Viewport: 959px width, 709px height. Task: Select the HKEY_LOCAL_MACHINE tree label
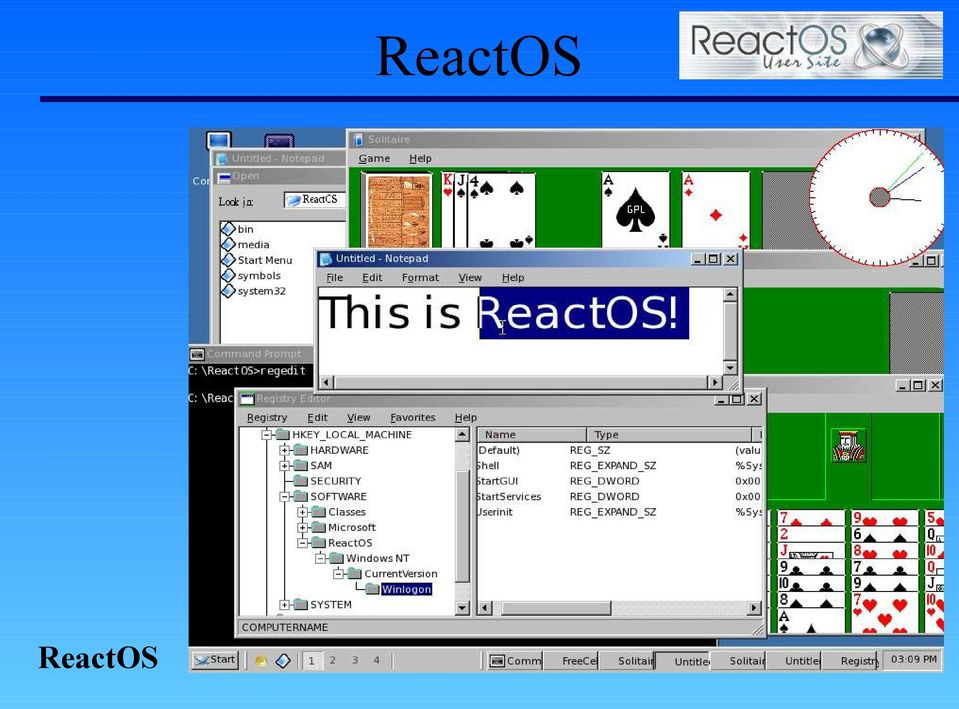(x=352, y=434)
